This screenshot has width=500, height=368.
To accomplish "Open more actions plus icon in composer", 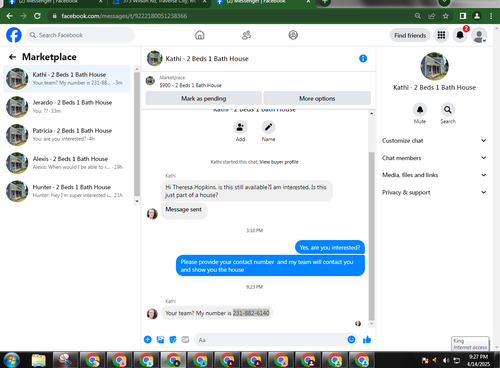I will coord(148,340).
